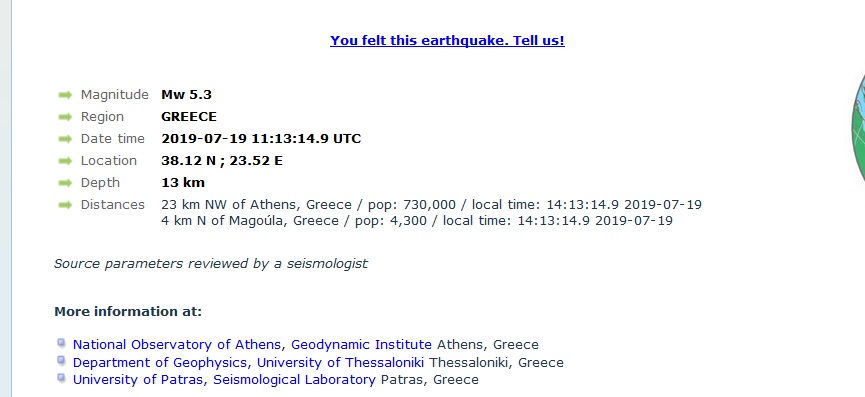Select the green arrow beside Distances

65,205
